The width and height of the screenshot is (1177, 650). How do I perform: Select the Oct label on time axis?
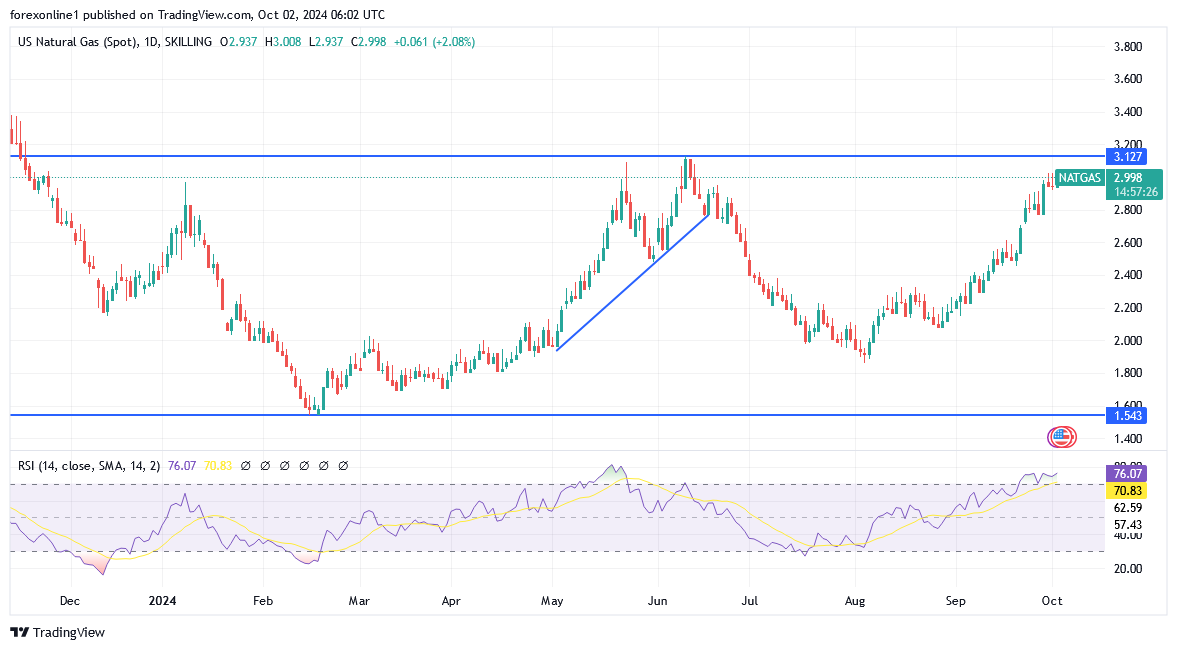[x=1052, y=601]
